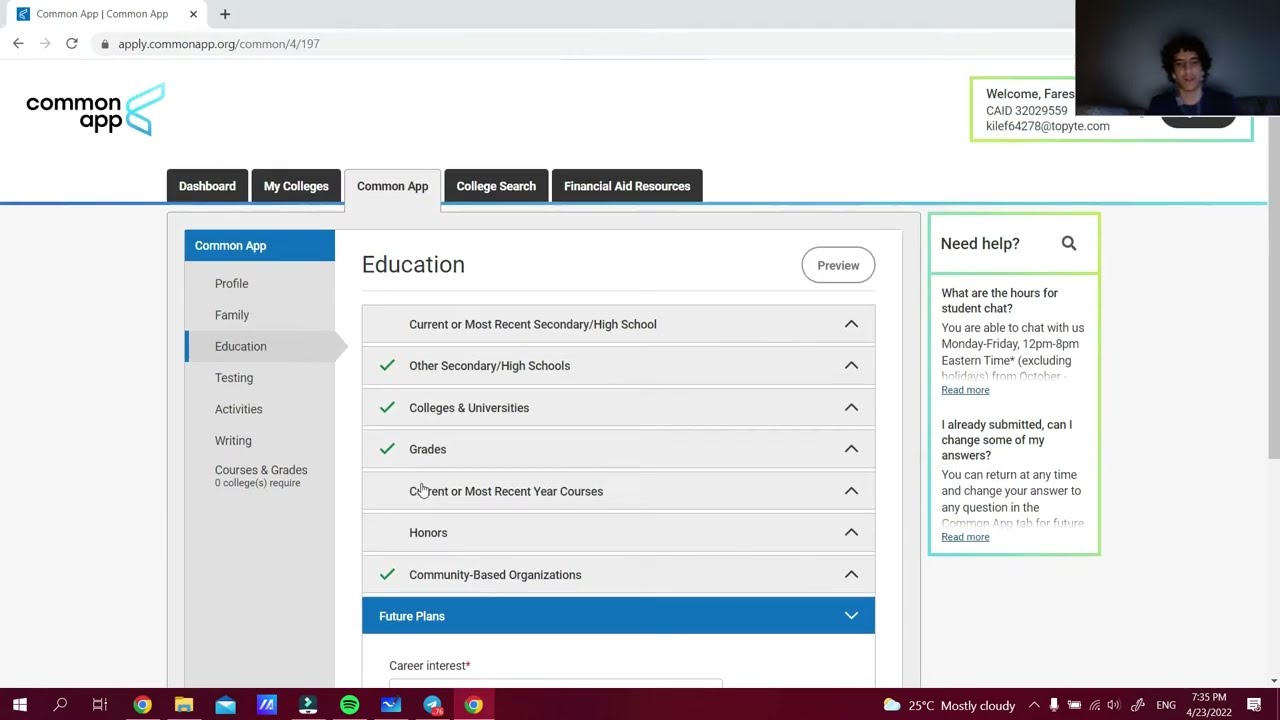Toggle the Other Secondary/High Schools section chevron
The height and width of the screenshot is (720, 1280).
851,365
